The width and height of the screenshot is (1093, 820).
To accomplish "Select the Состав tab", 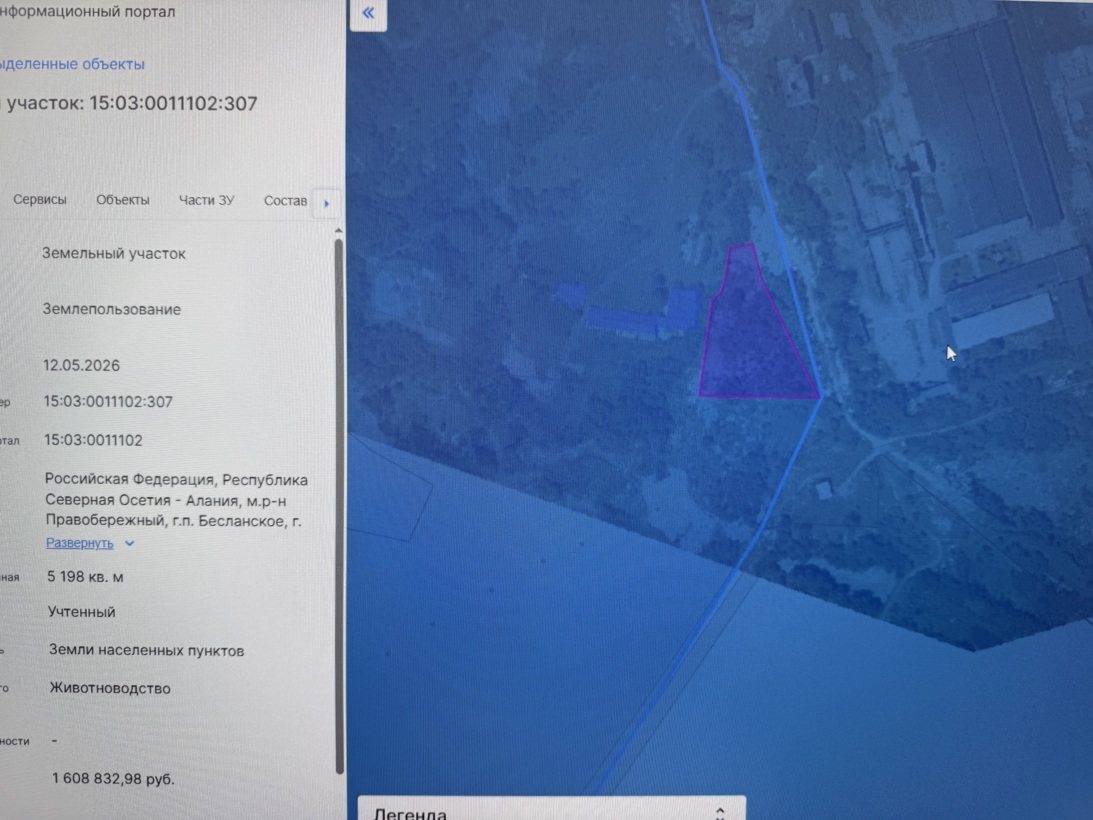I will point(285,201).
